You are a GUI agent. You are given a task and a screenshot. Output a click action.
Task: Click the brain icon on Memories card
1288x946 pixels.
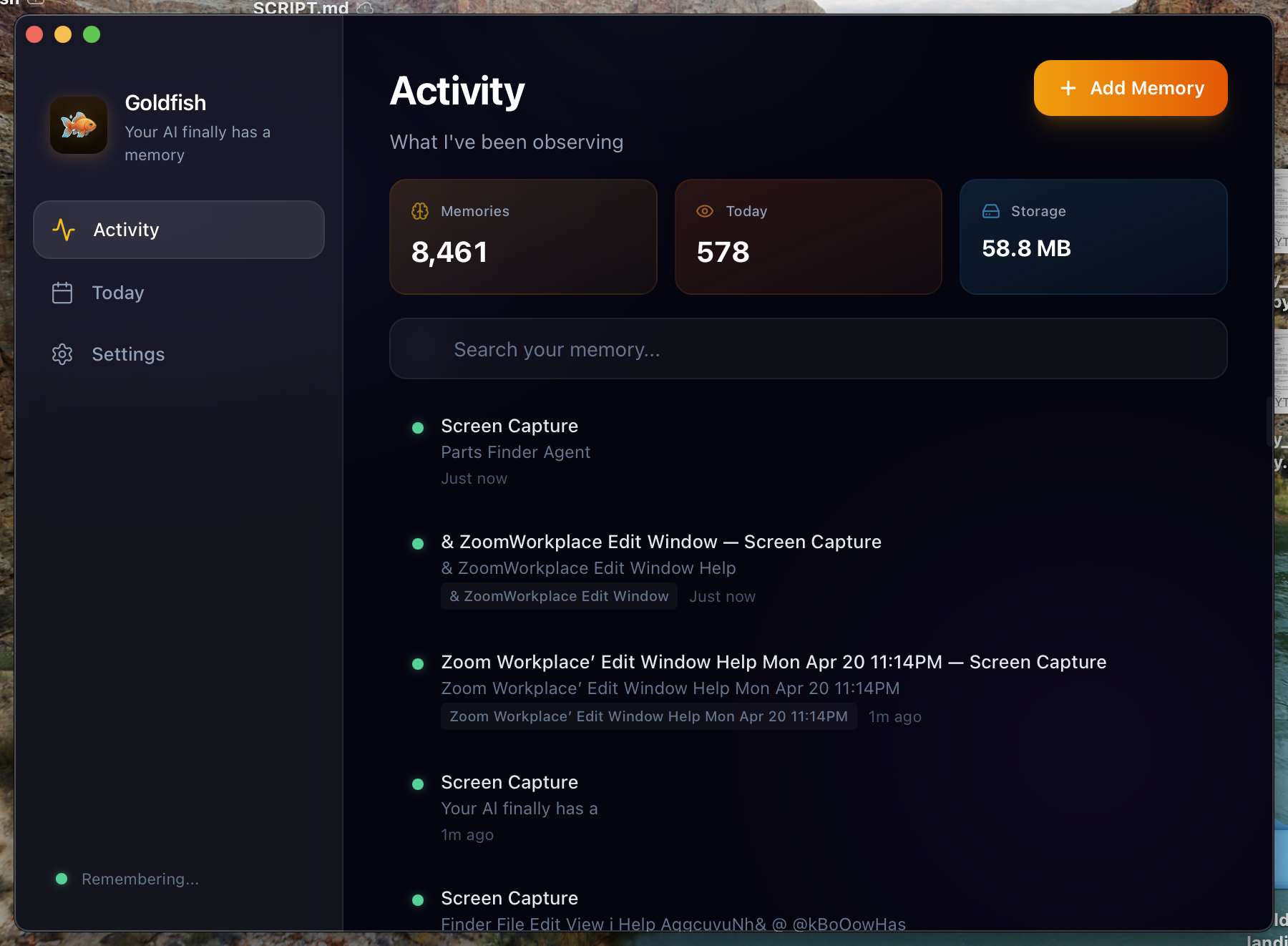[420, 211]
